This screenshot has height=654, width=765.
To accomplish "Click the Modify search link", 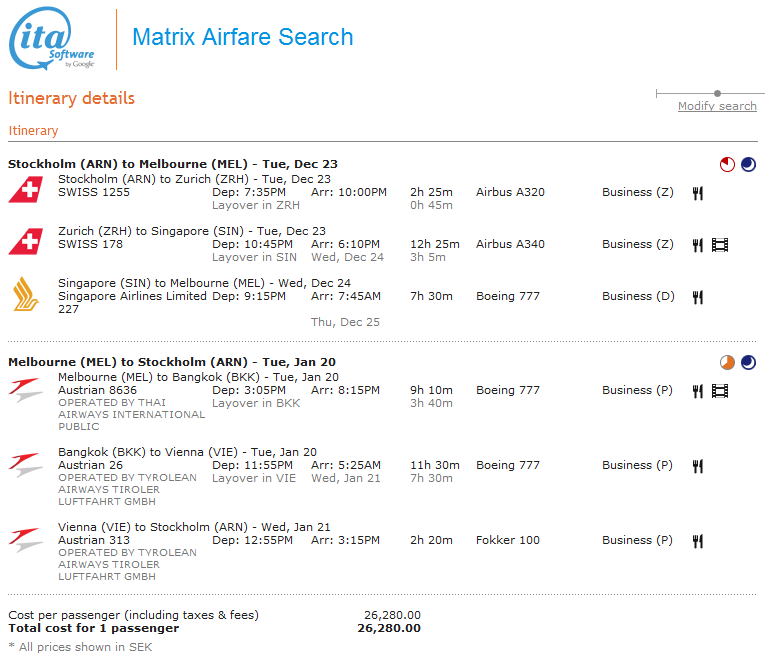I will click(x=717, y=107).
